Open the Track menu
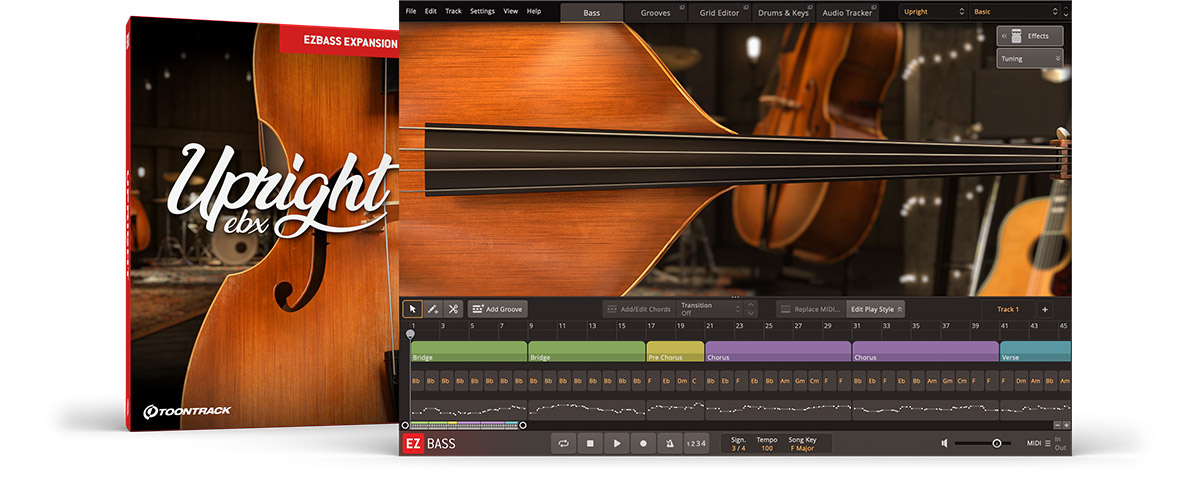The image size is (1200, 488). tap(453, 11)
